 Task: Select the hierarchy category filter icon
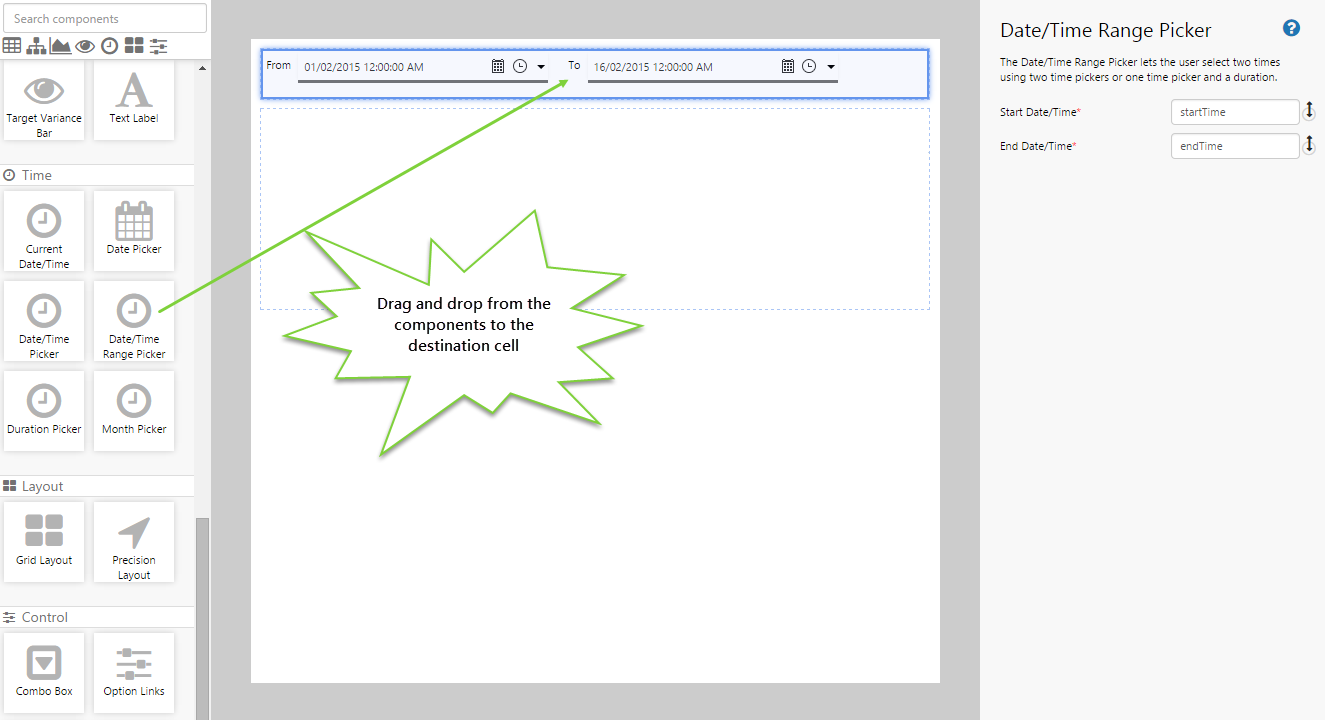pos(36,46)
